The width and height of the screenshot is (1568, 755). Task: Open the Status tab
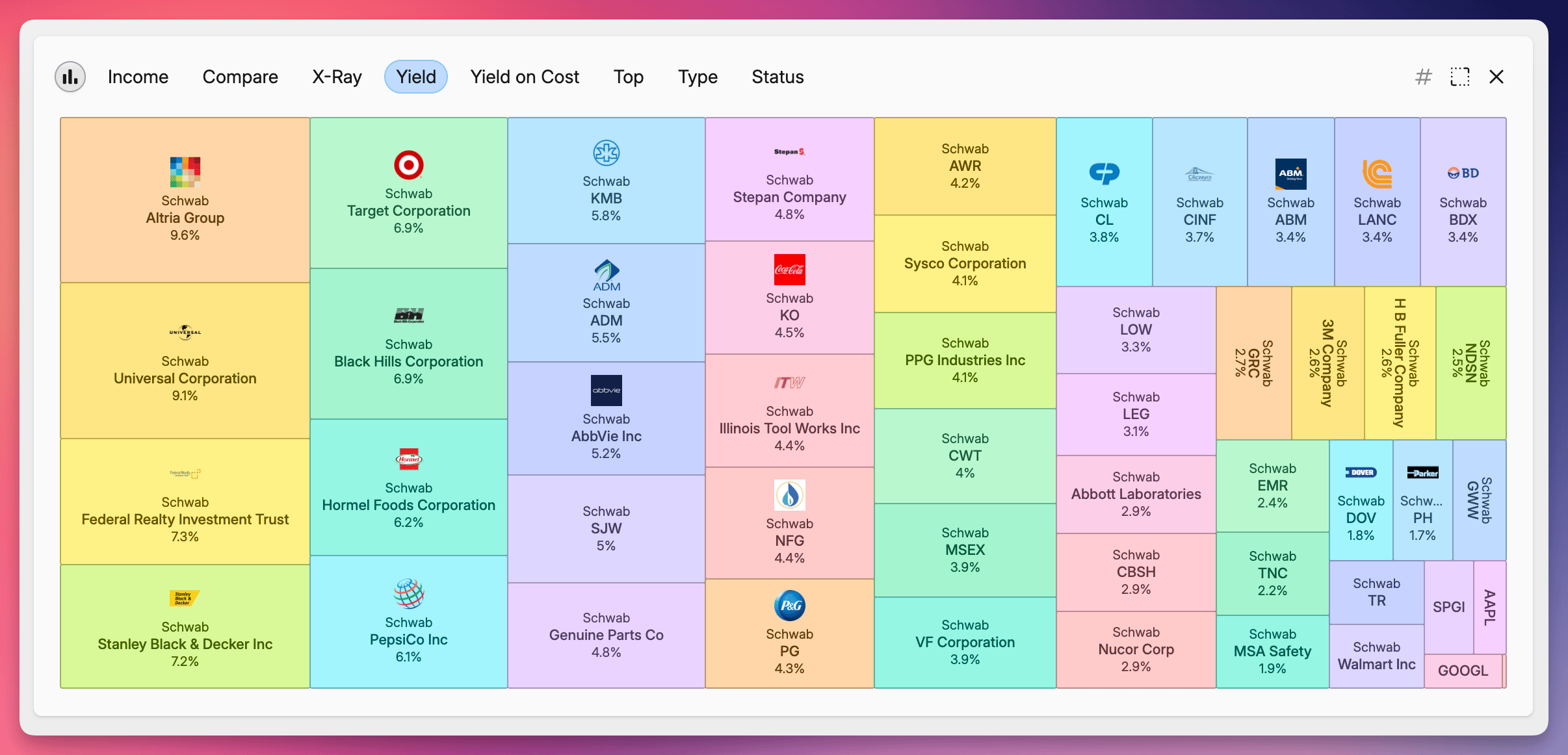click(777, 77)
